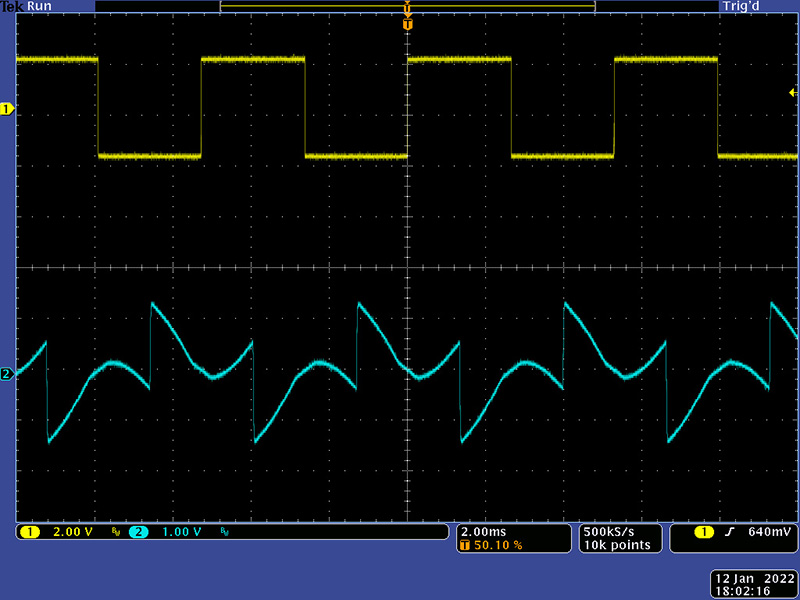Click the orange trigger position T marker
Viewport: 800px width, 600px height.
[x=407, y=23]
